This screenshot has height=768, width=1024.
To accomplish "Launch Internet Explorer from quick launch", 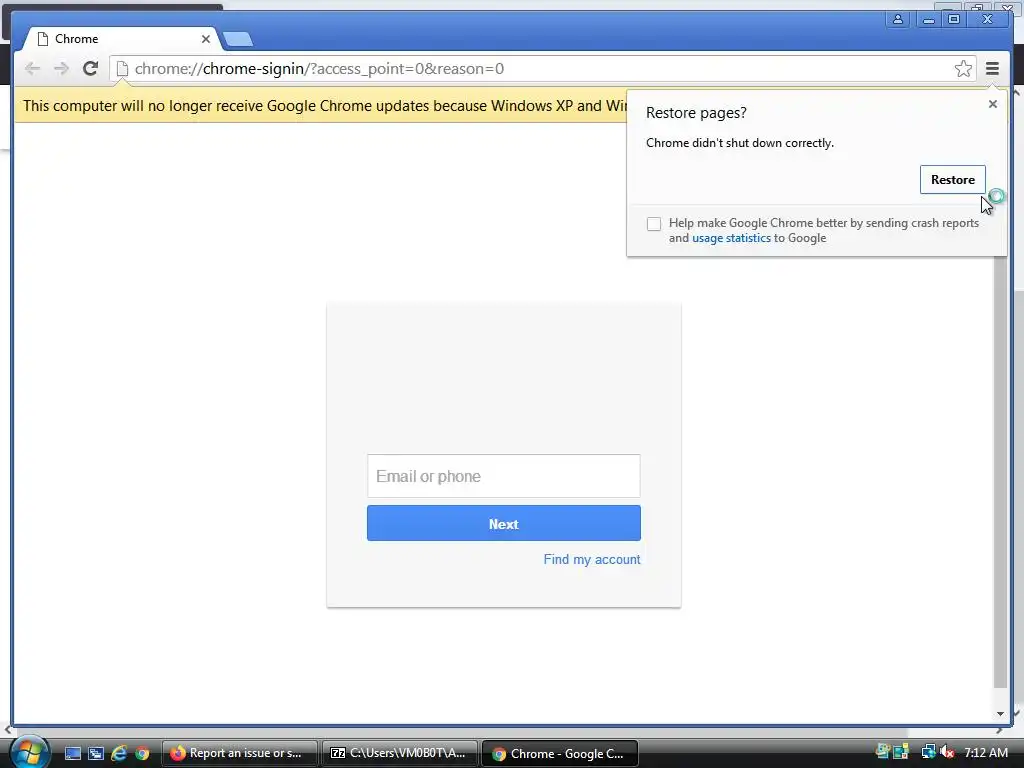I will pyautogui.click(x=119, y=754).
